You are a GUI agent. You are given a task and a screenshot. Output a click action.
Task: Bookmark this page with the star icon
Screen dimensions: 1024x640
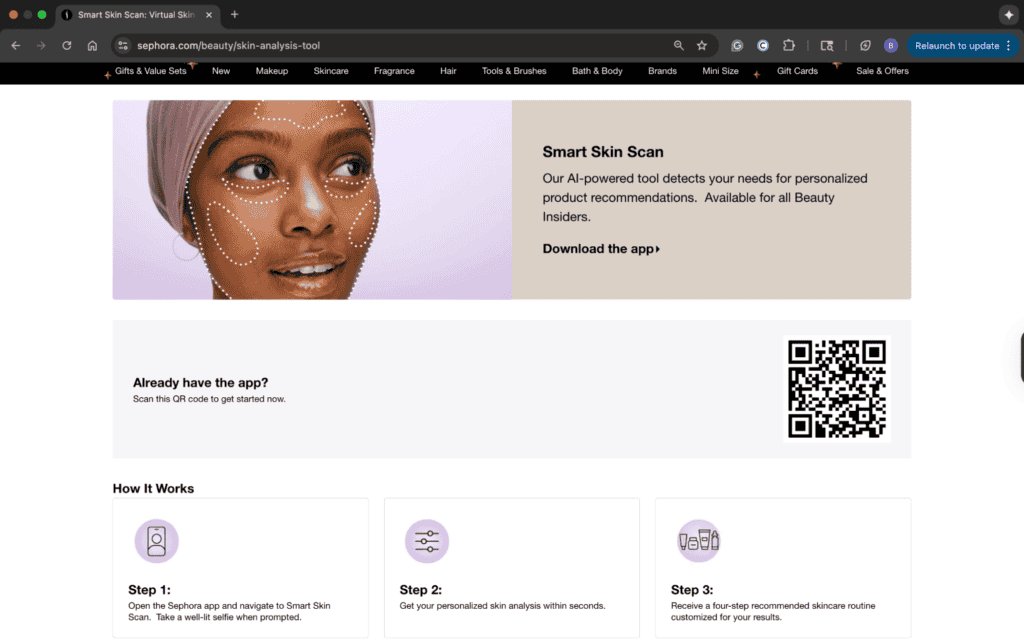tap(702, 46)
